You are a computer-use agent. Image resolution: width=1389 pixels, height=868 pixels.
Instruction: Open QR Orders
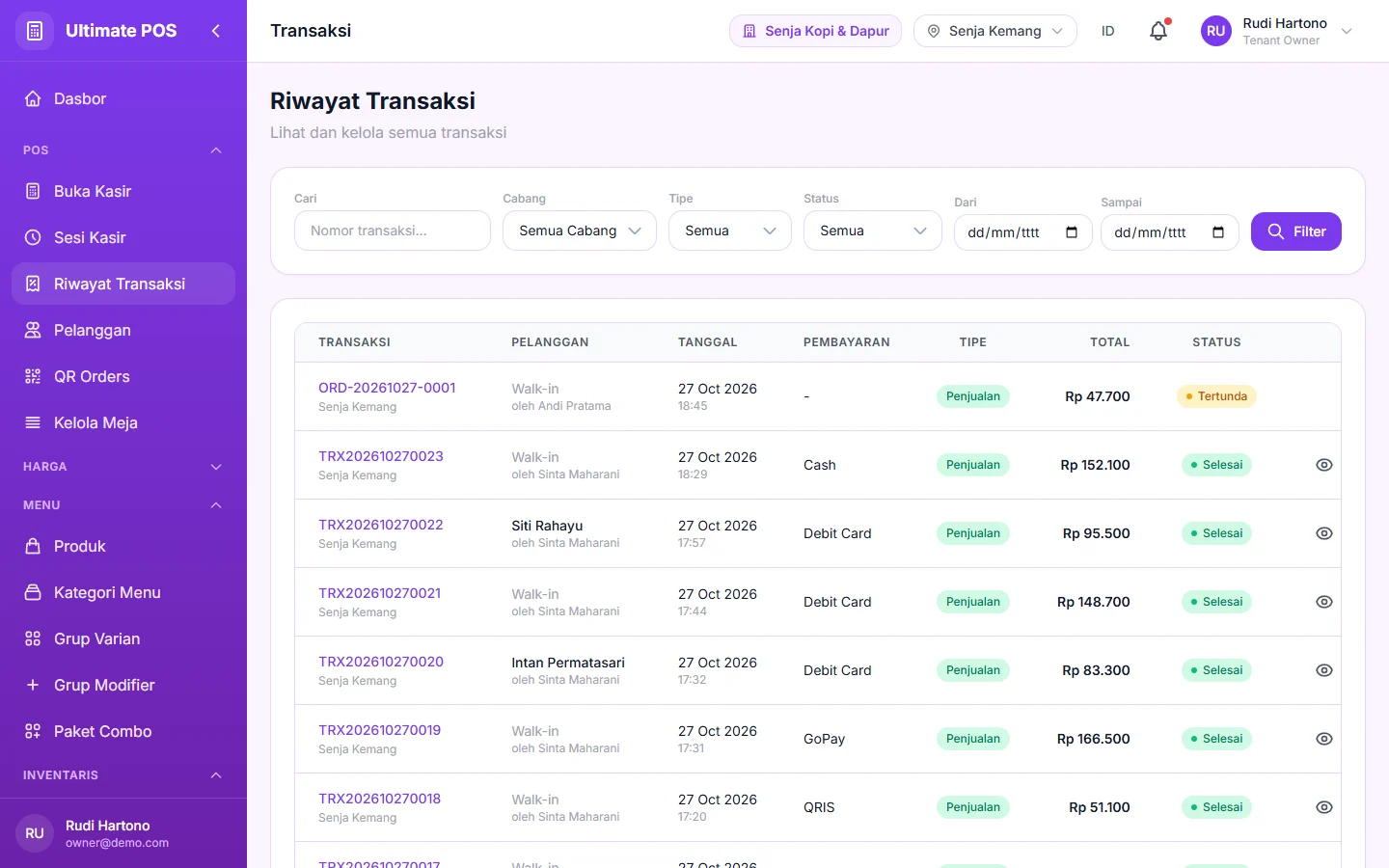(x=123, y=376)
